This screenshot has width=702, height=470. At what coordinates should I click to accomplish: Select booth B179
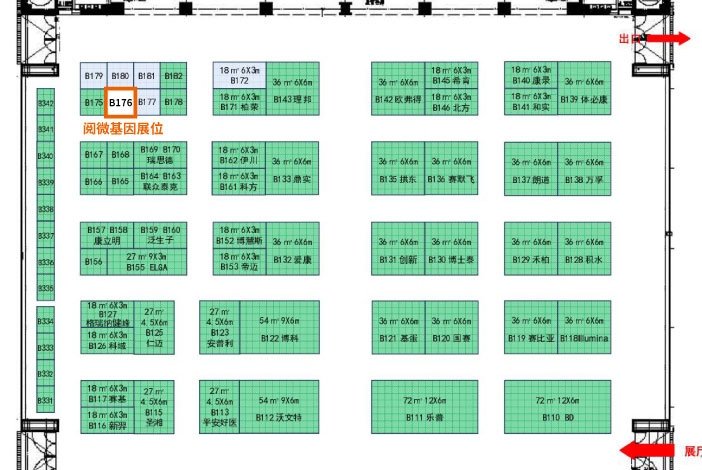click(x=94, y=76)
